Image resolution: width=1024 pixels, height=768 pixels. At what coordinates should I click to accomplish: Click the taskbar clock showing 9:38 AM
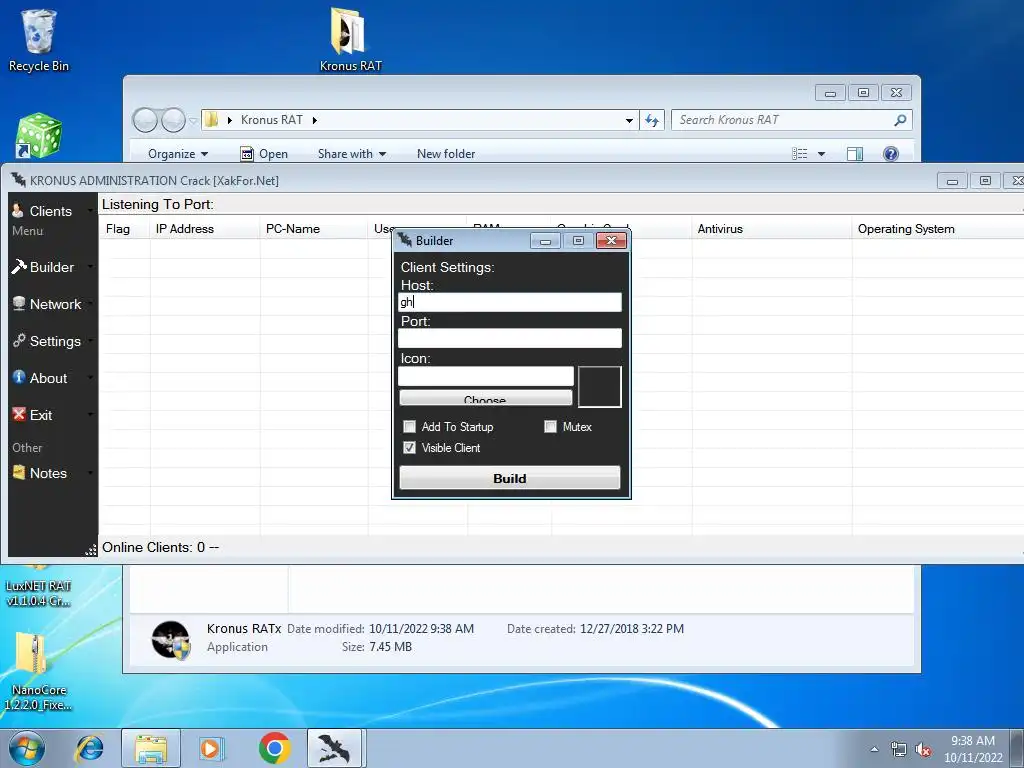(972, 741)
